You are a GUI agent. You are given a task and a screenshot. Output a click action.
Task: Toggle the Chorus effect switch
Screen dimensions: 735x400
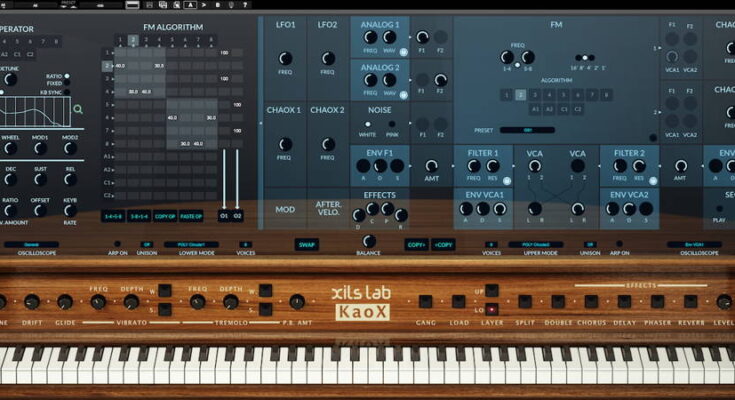click(x=591, y=301)
